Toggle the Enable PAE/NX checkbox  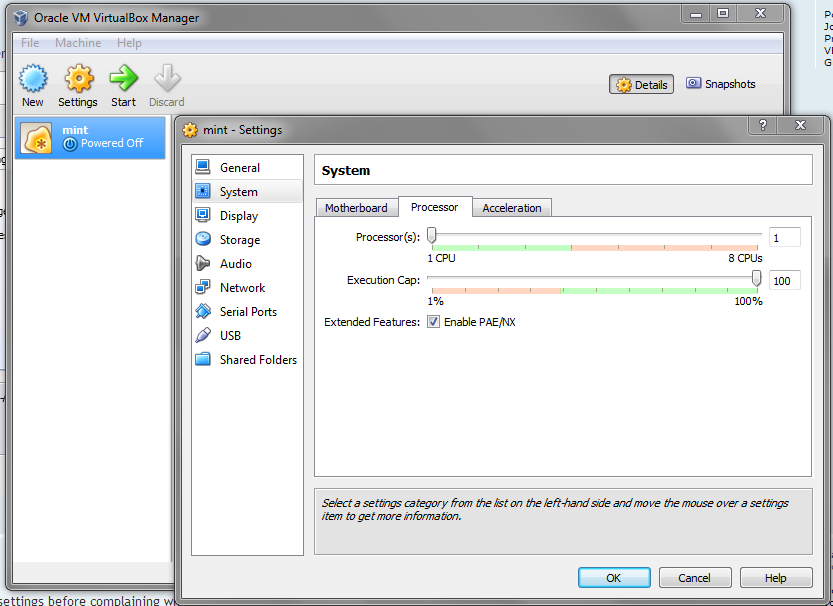point(433,322)
